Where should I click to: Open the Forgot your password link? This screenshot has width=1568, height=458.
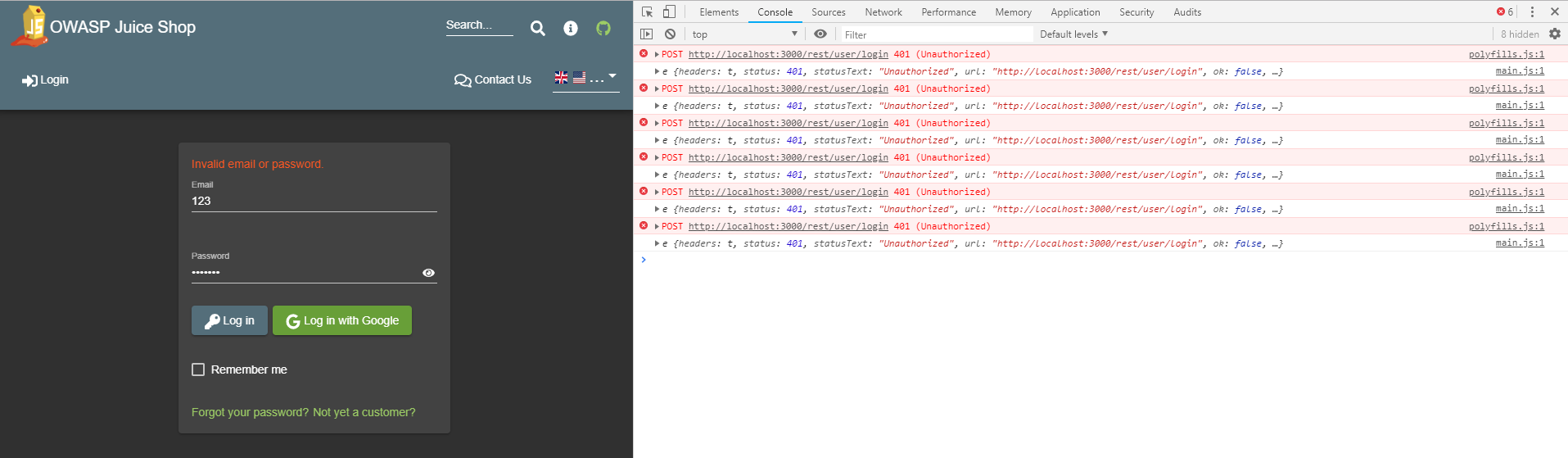250,412
